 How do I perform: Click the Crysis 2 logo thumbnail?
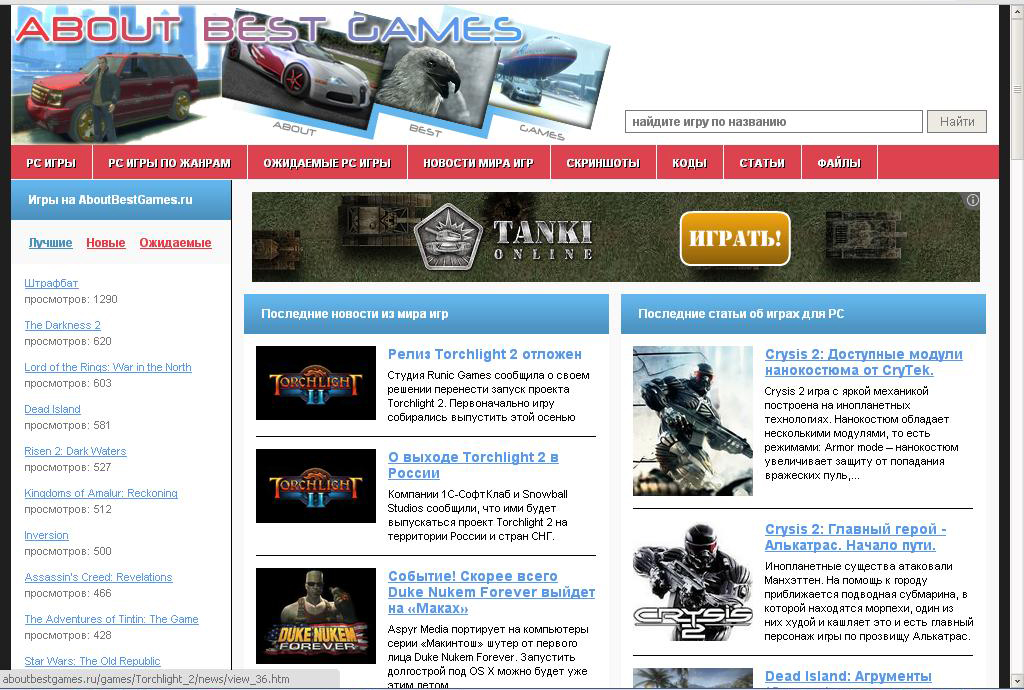click(x=692, y=582)
